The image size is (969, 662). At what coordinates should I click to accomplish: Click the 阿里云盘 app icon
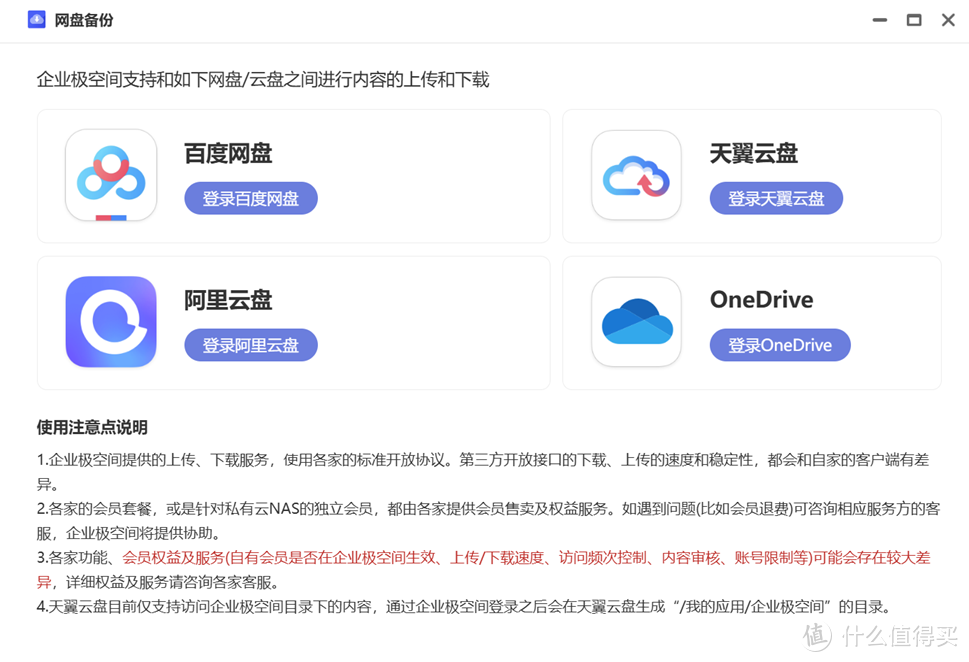coord(110,322)
